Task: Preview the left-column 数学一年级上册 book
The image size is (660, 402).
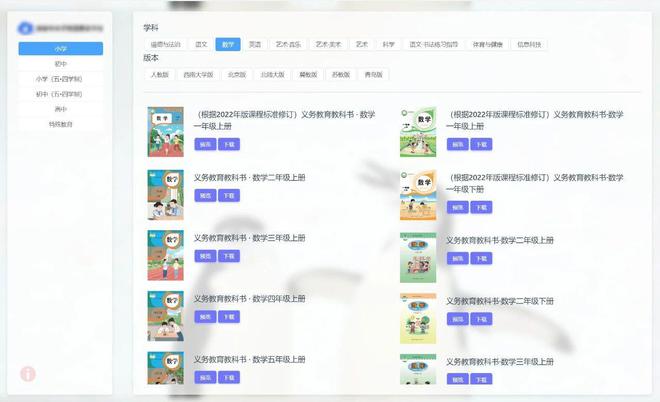Action: pos(205,144)
